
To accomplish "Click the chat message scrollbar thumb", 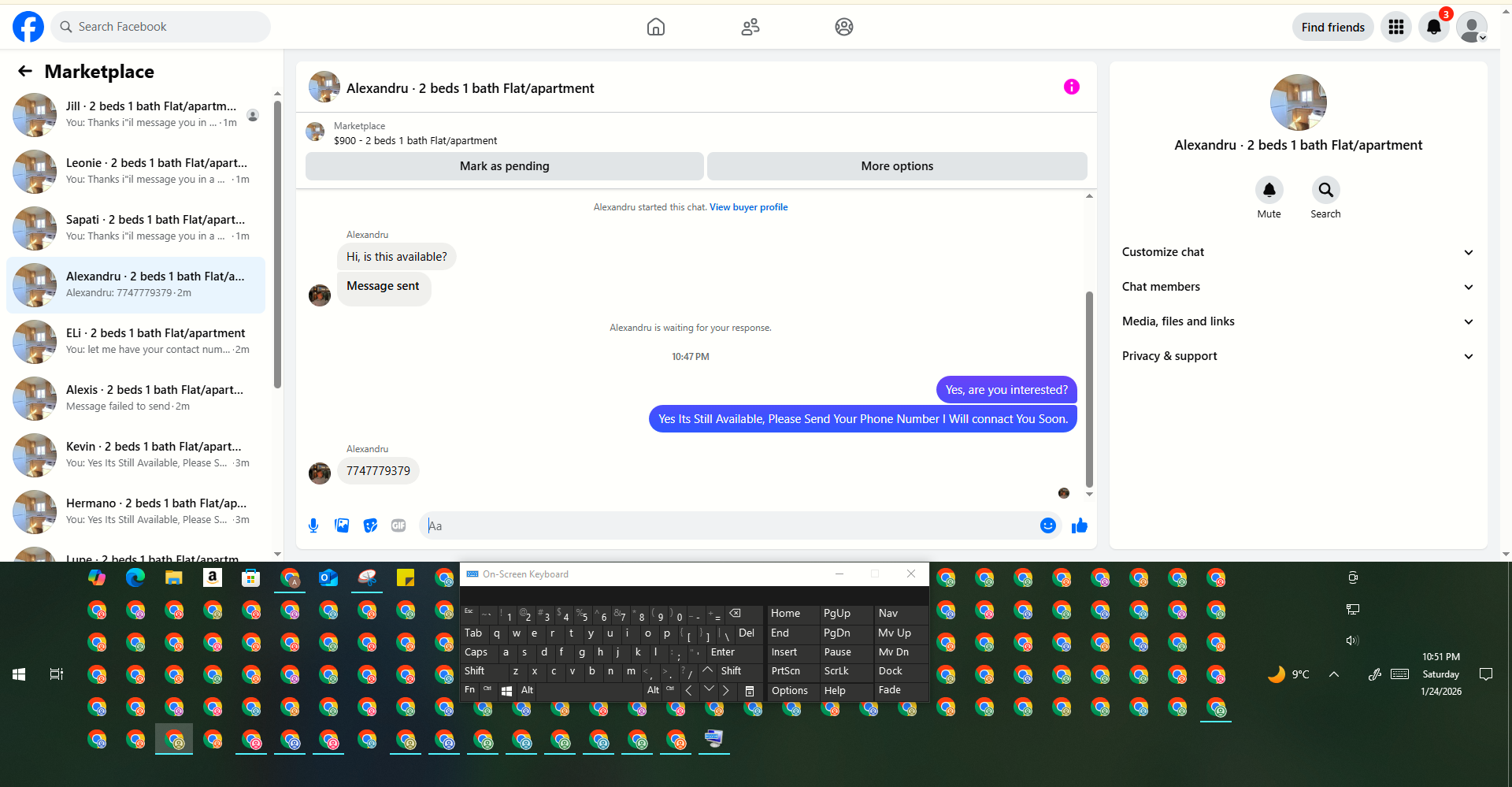I will 1089,389.
